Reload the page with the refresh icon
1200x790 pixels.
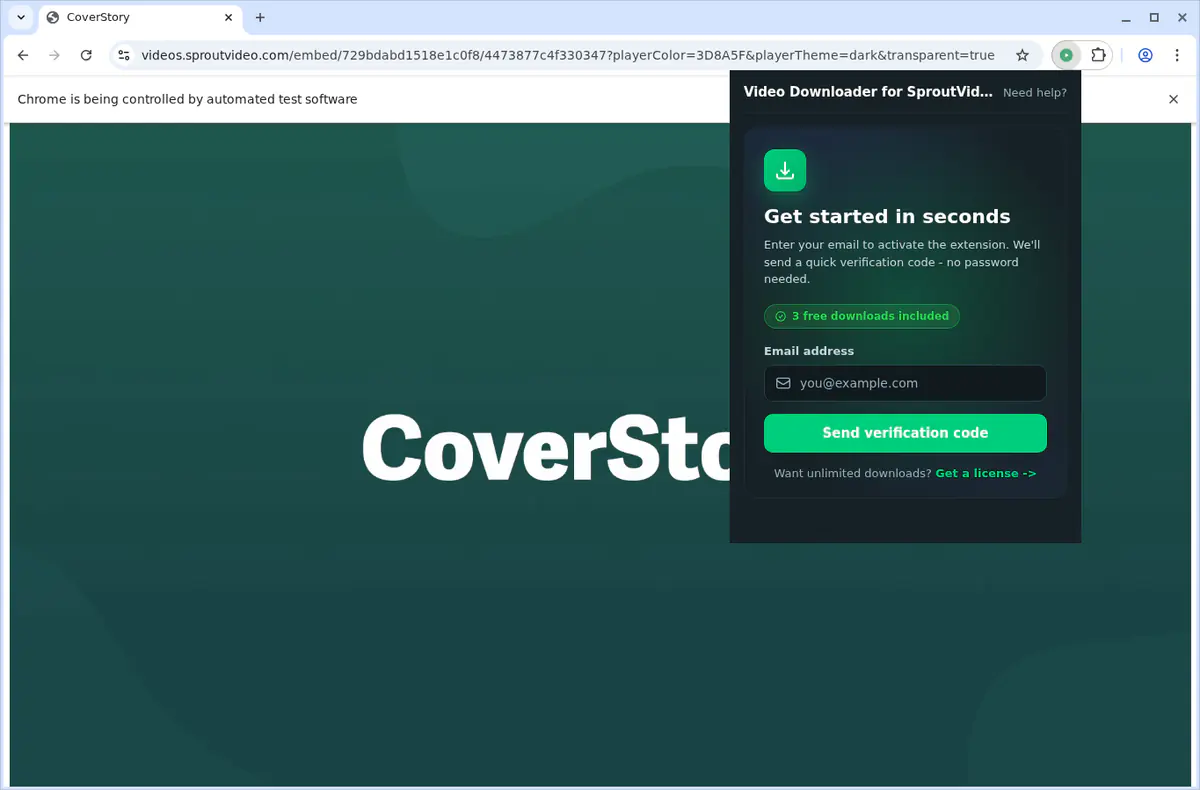pyautogui.click(x=86, y=55)
